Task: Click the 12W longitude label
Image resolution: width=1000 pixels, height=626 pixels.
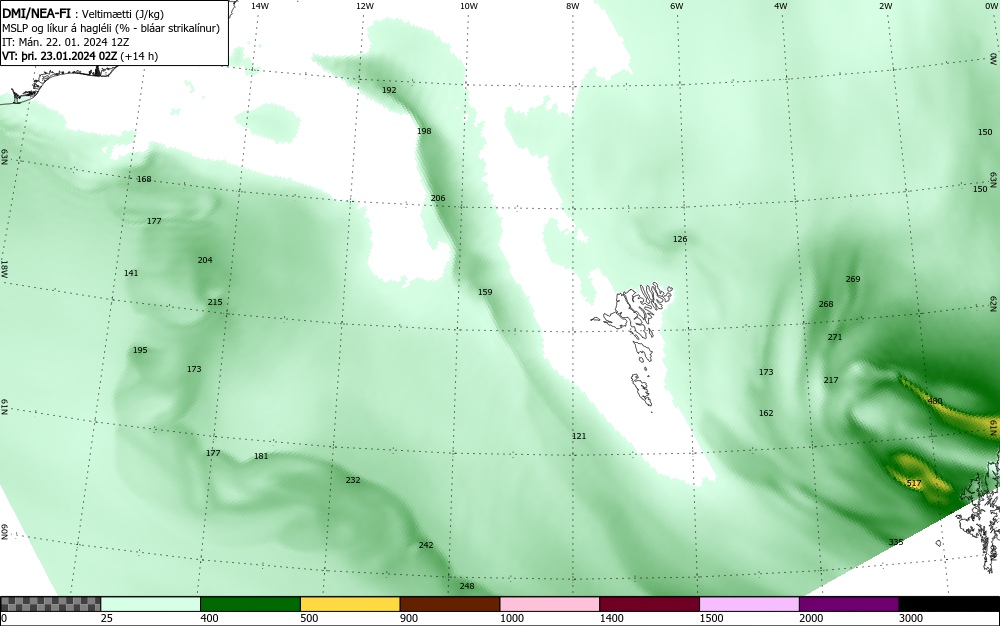Action: 365,6
